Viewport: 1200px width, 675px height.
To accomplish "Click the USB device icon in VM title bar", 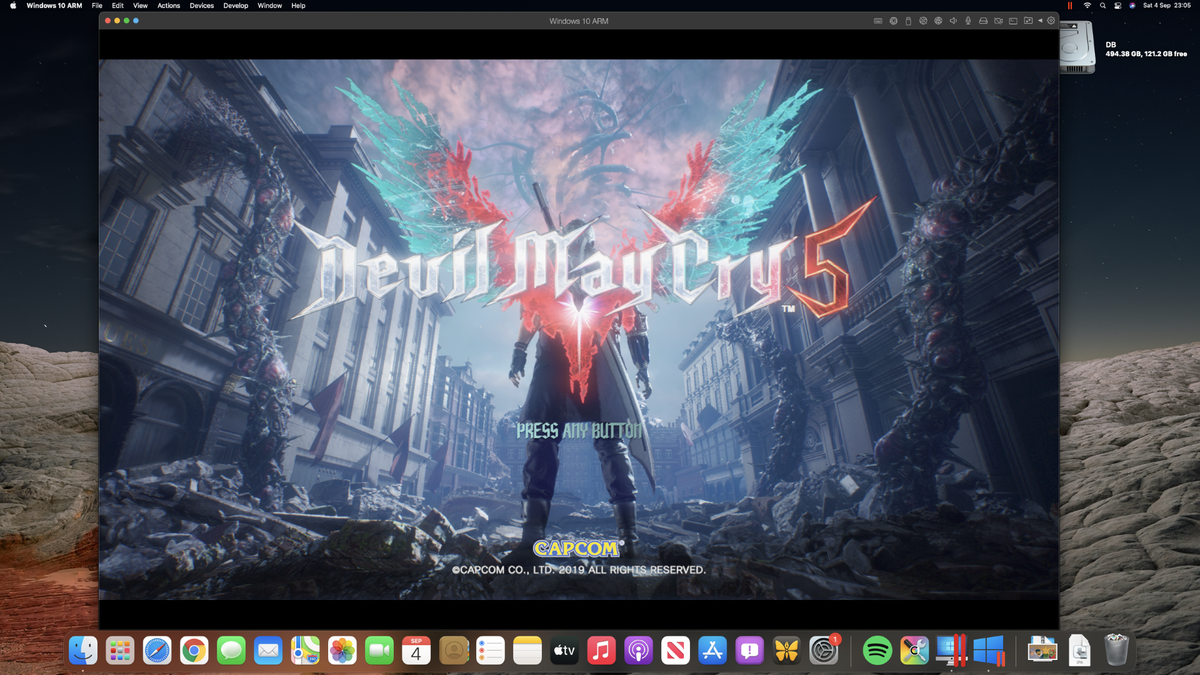I will tap(908, 20).
